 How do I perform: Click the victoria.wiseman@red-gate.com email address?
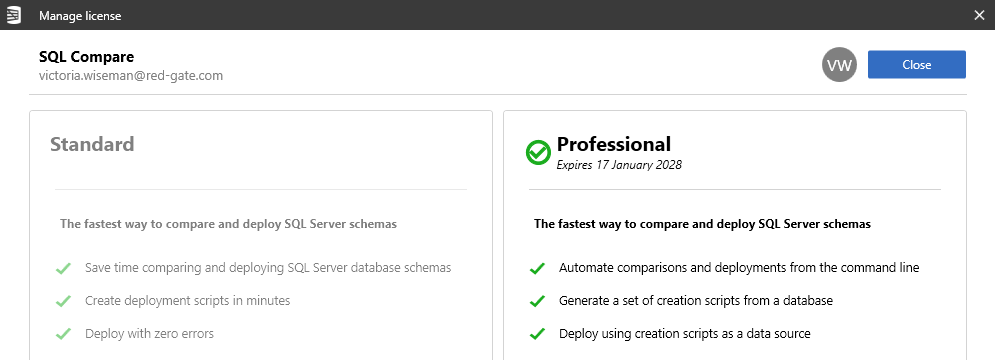click(x=131, y=76)
